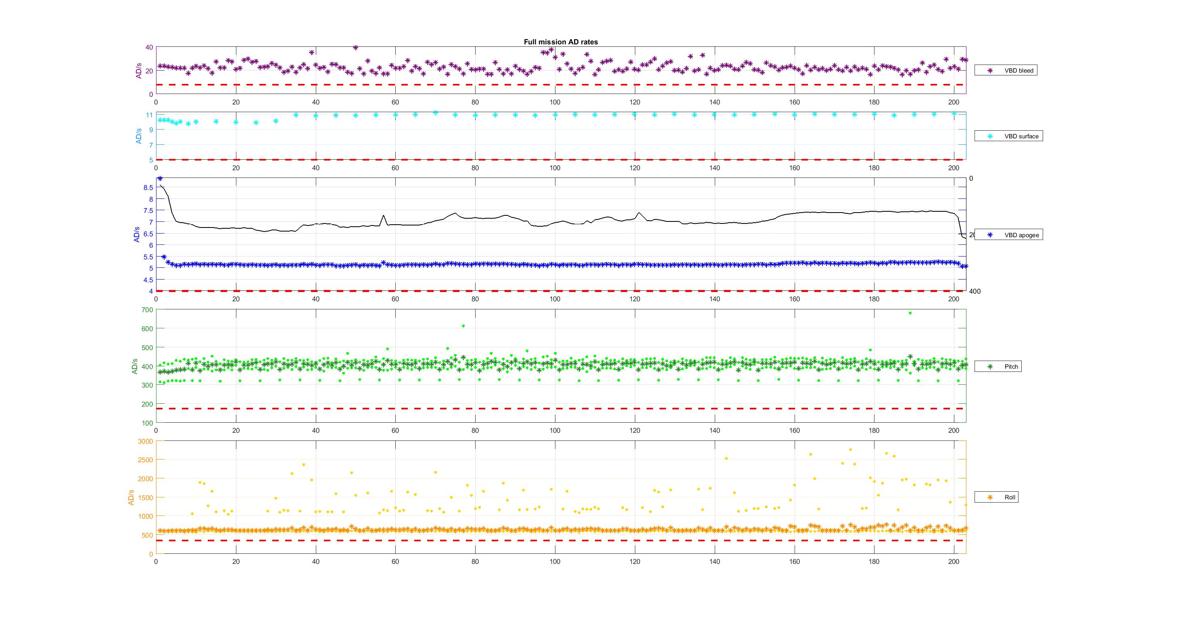Select the red dashed threshold line in the VBD apogee plot
This screenshot has width=1200, height=622.
(x=560, y=291)
